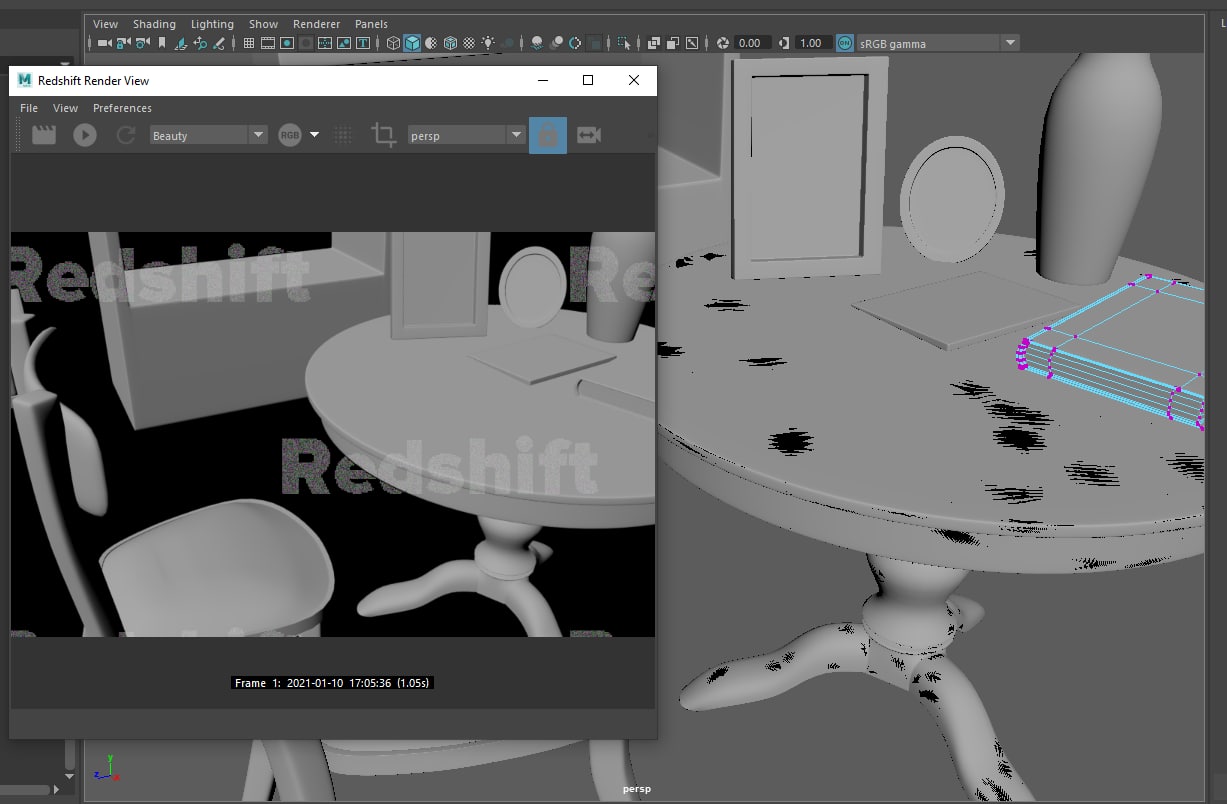This screenshot has width=1227, height=804.
Task: Click the Exposure aperture icon
Action: (723, 43)
